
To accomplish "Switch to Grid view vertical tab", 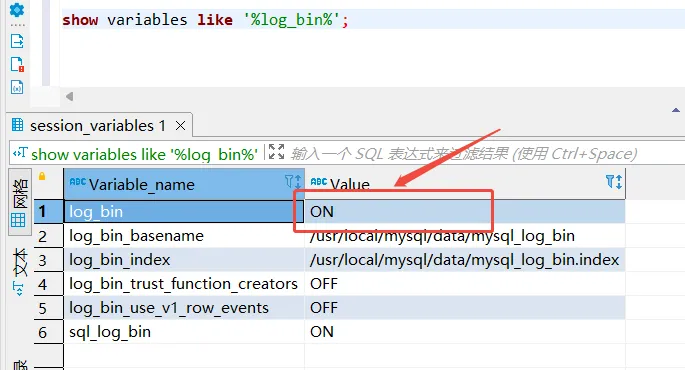I will click(x=20, y=203).
